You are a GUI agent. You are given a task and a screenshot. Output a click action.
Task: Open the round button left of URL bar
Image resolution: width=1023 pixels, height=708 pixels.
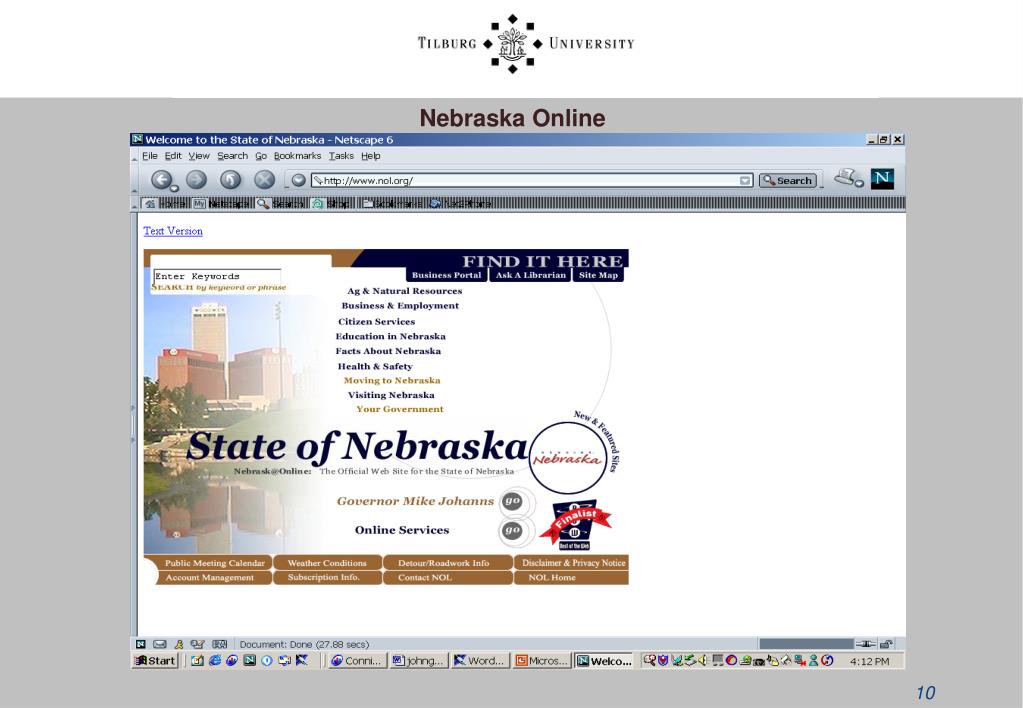click(298, 180)
